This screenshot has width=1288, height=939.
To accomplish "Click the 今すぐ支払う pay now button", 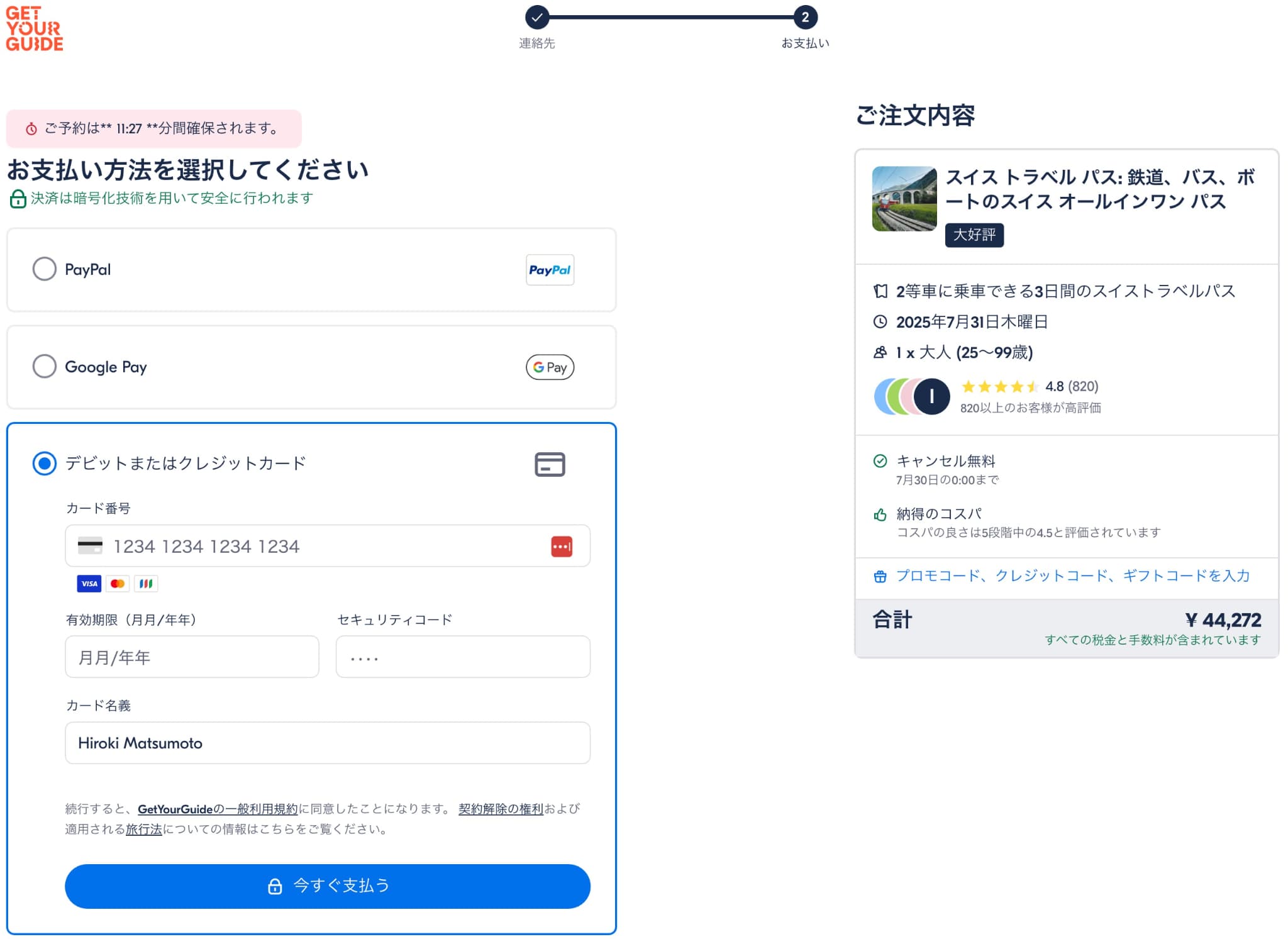I will click(328, 886).
